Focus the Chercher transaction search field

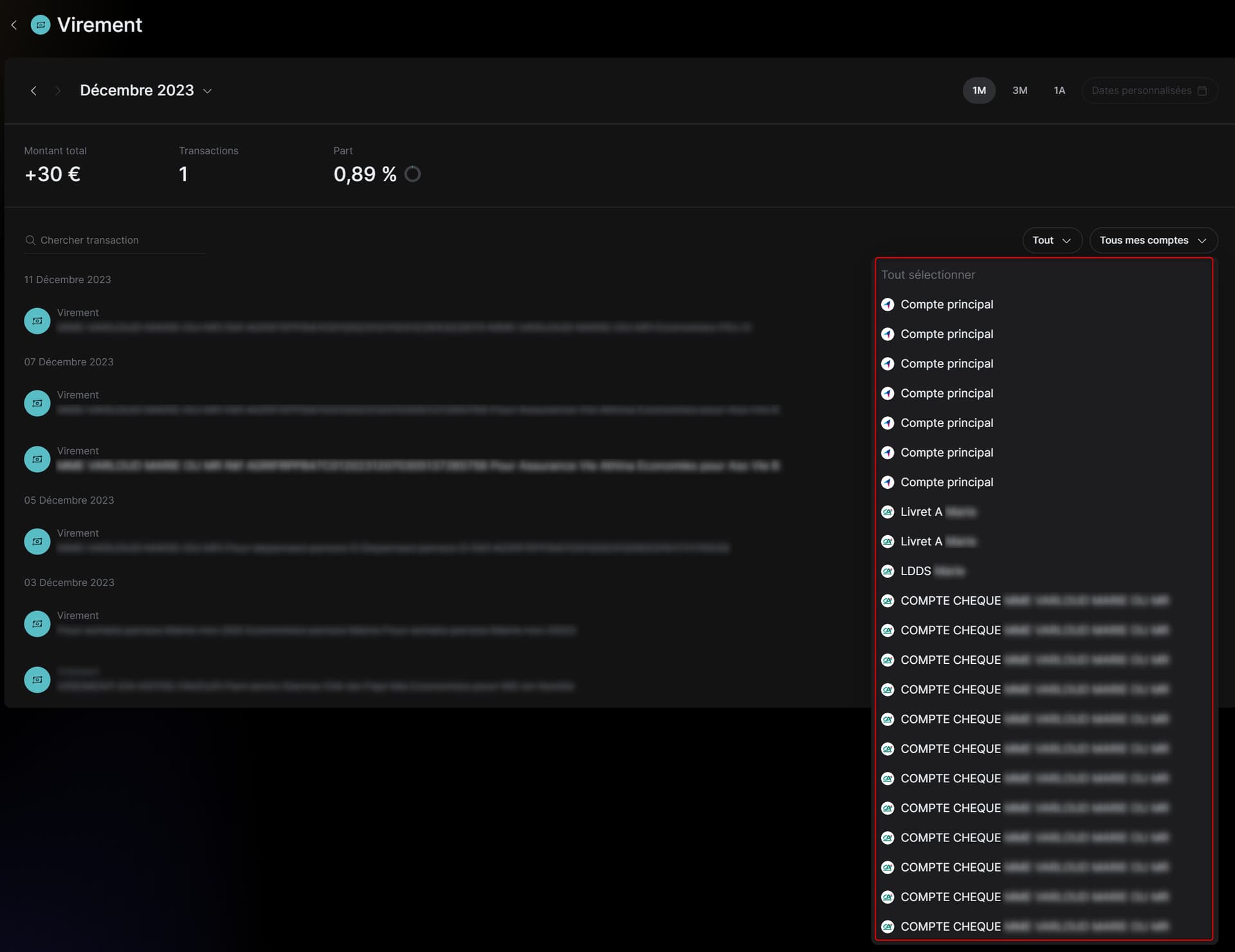(114, 240)
